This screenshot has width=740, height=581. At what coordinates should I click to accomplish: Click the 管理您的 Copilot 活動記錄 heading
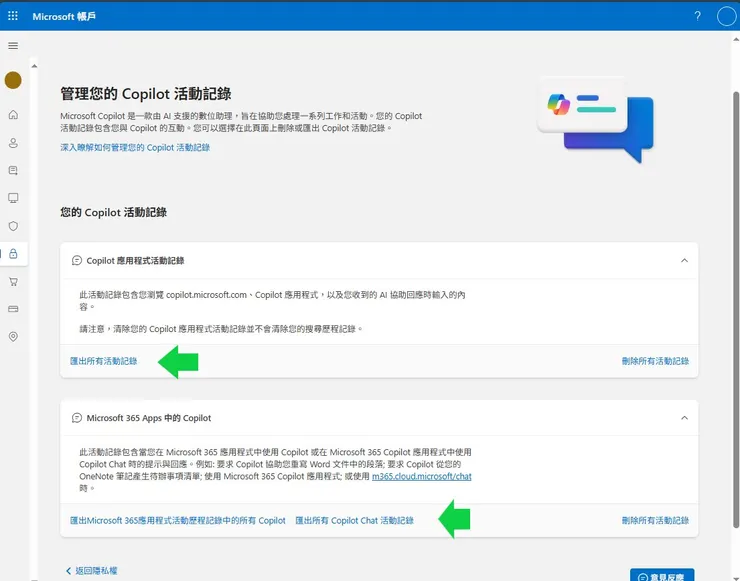[146, 94]
